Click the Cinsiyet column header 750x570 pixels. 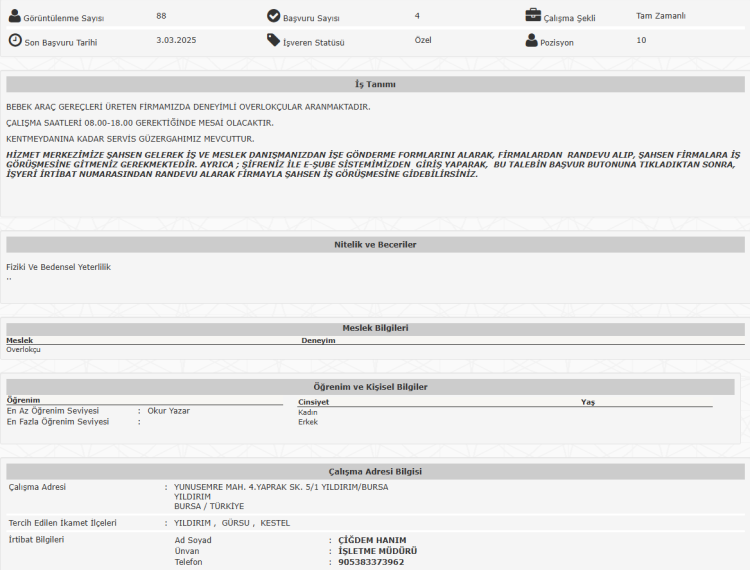(x=313, y=402)
